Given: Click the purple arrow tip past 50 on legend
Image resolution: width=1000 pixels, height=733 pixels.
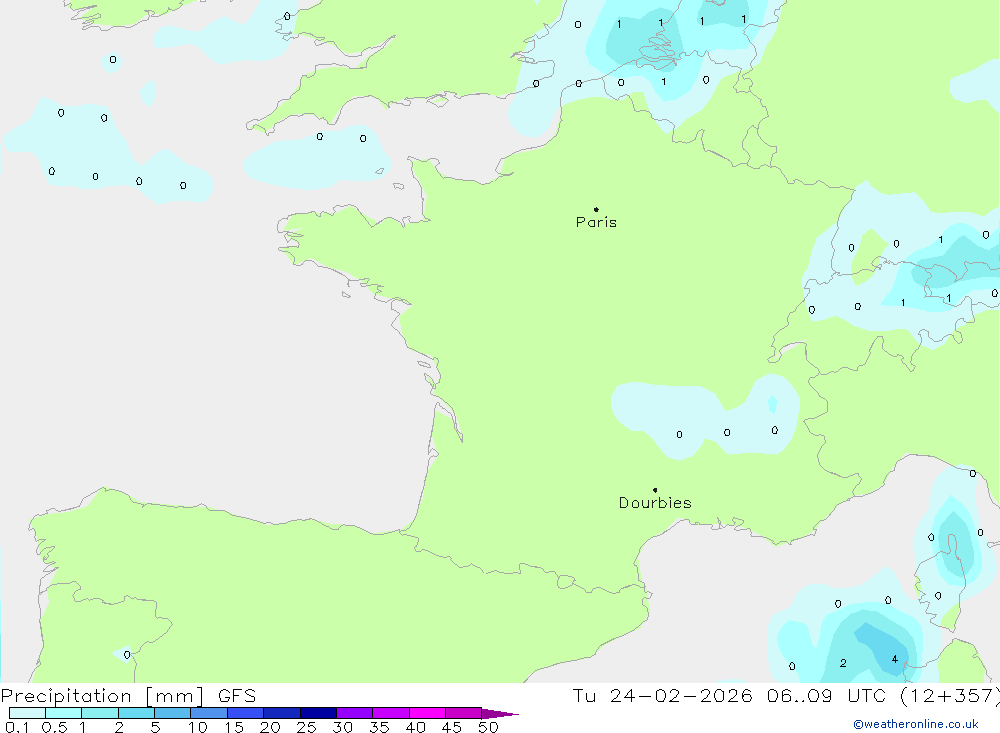Looking at the screenshot, I should pyautogui.click(x=500, y=714).
